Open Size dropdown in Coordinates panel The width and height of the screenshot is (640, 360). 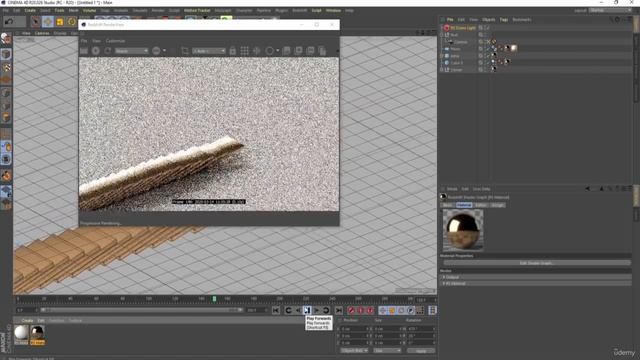pos(388,351)
